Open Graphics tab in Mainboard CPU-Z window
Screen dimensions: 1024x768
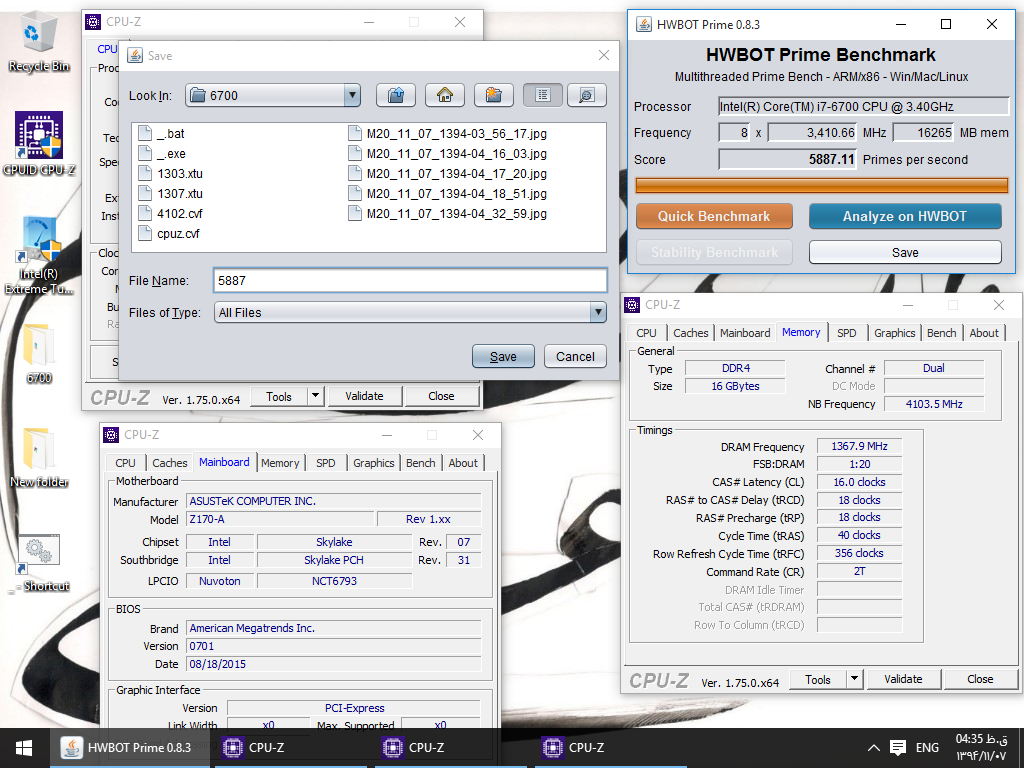click(374, 463)
